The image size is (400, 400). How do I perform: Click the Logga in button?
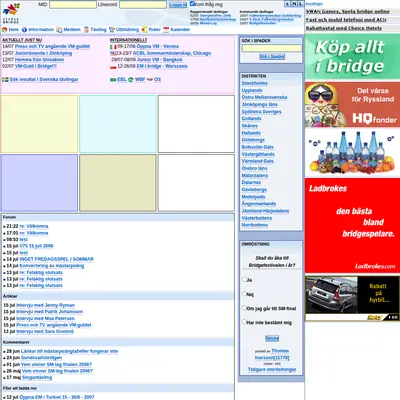tap(178, 5)
